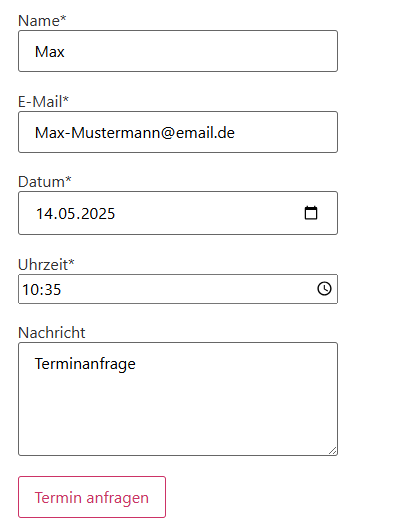The image size is (411, 526).
Task: Click the E-Mail* label
Action: tap(44, 102)
